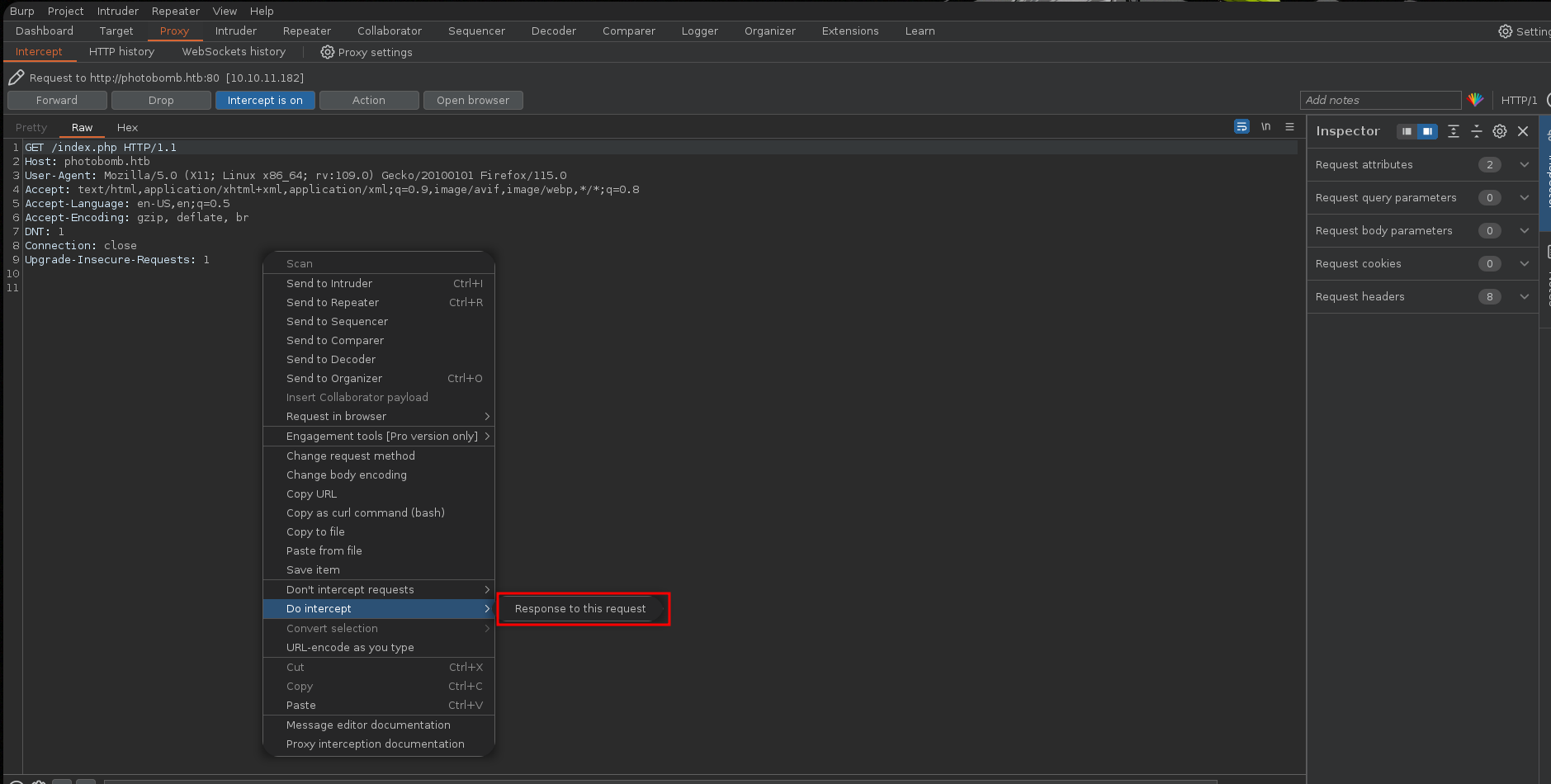The image size is (1551, 784).
Task: Show non-printable characters with \n icon
Action: pyautogui.click(x=1265, y=126)
